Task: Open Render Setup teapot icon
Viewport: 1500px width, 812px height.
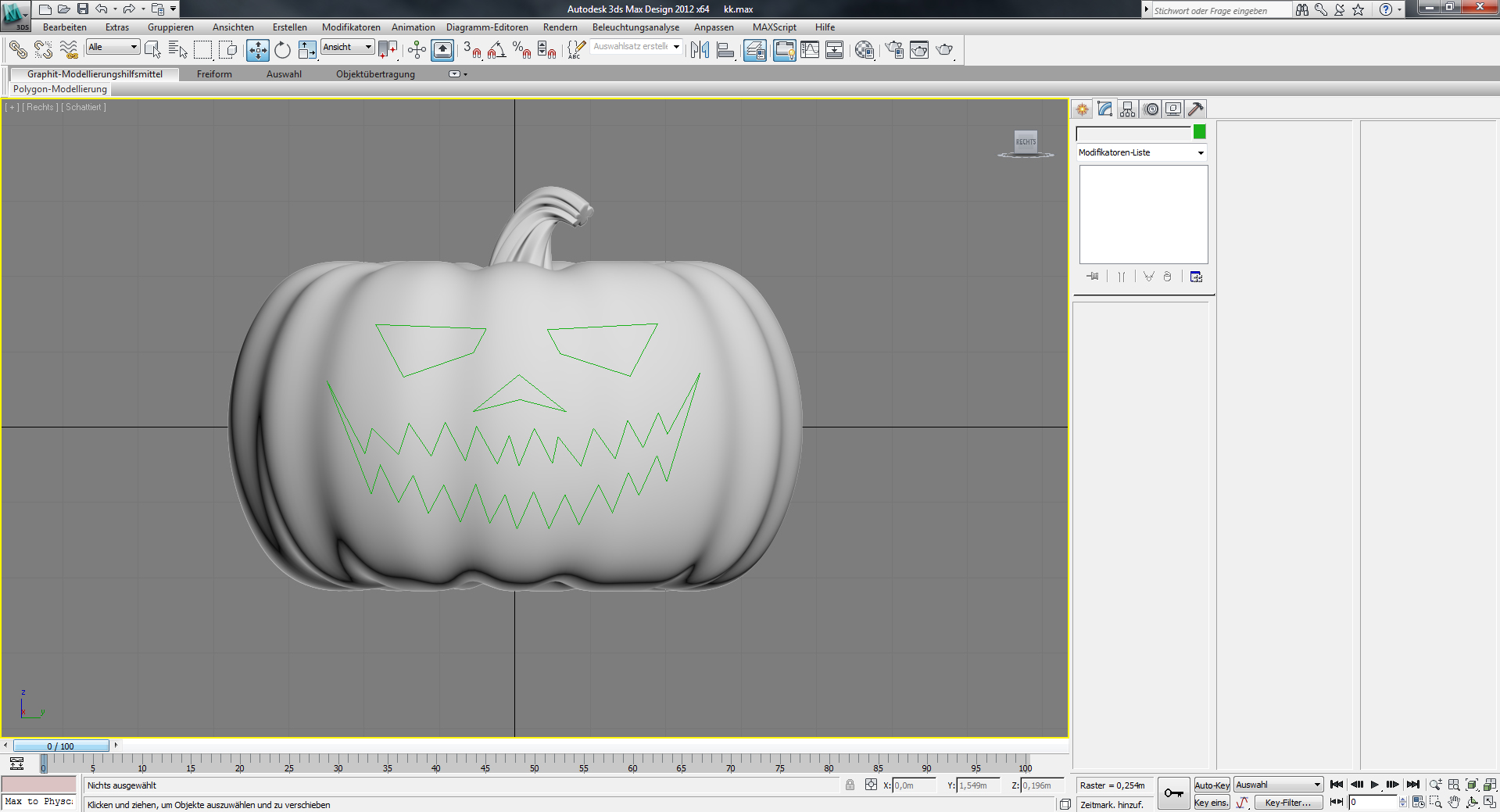Action: 894,50
